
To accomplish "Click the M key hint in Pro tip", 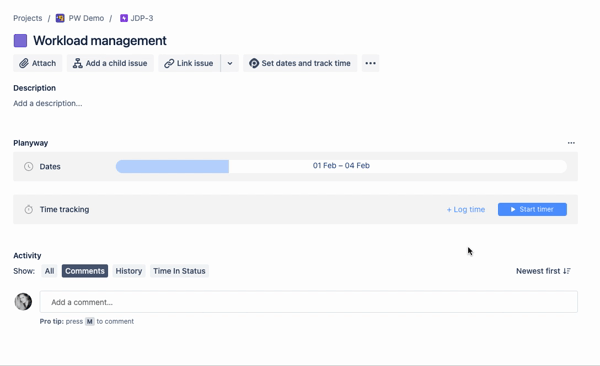I will tap(90, 322).
